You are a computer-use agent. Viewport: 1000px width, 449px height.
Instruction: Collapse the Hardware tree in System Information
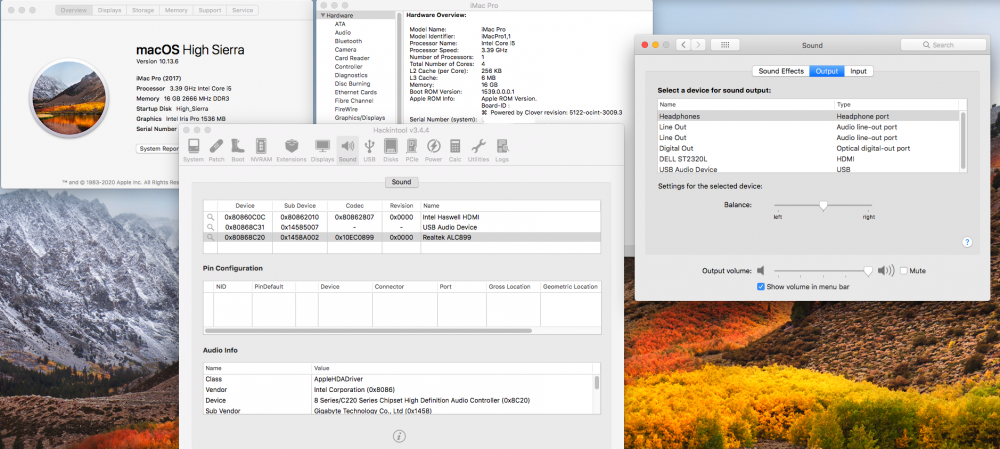click(x=323, y=15)
